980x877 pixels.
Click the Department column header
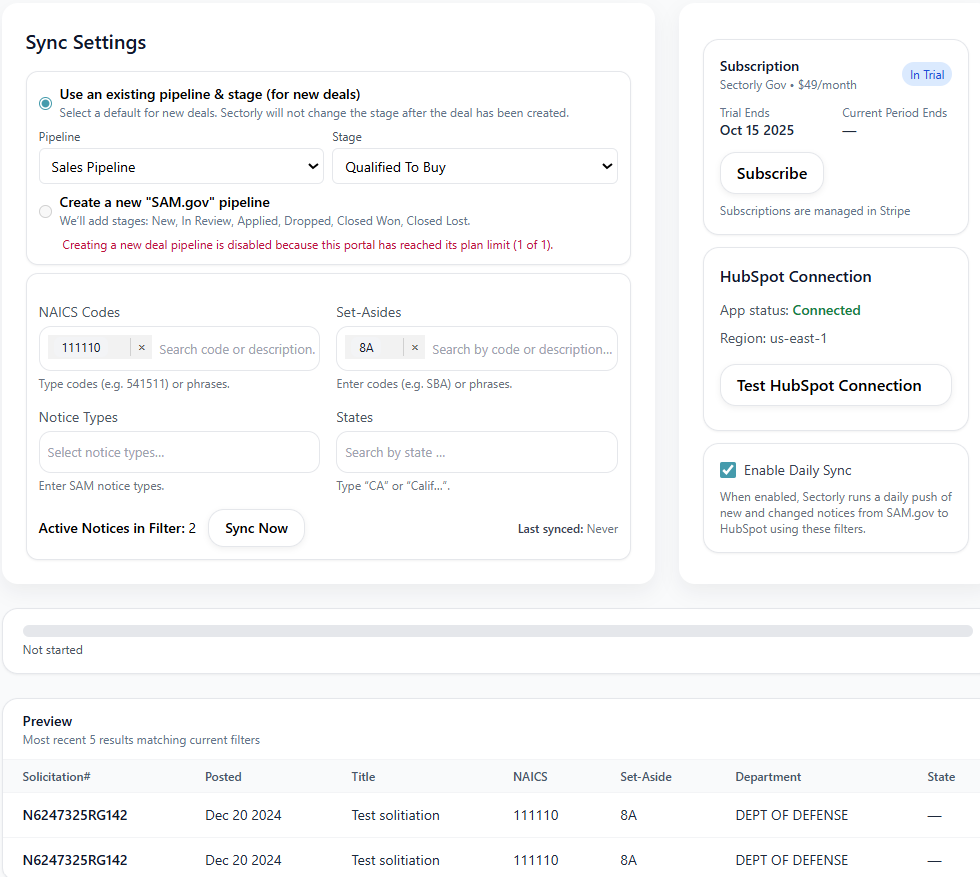768,777
